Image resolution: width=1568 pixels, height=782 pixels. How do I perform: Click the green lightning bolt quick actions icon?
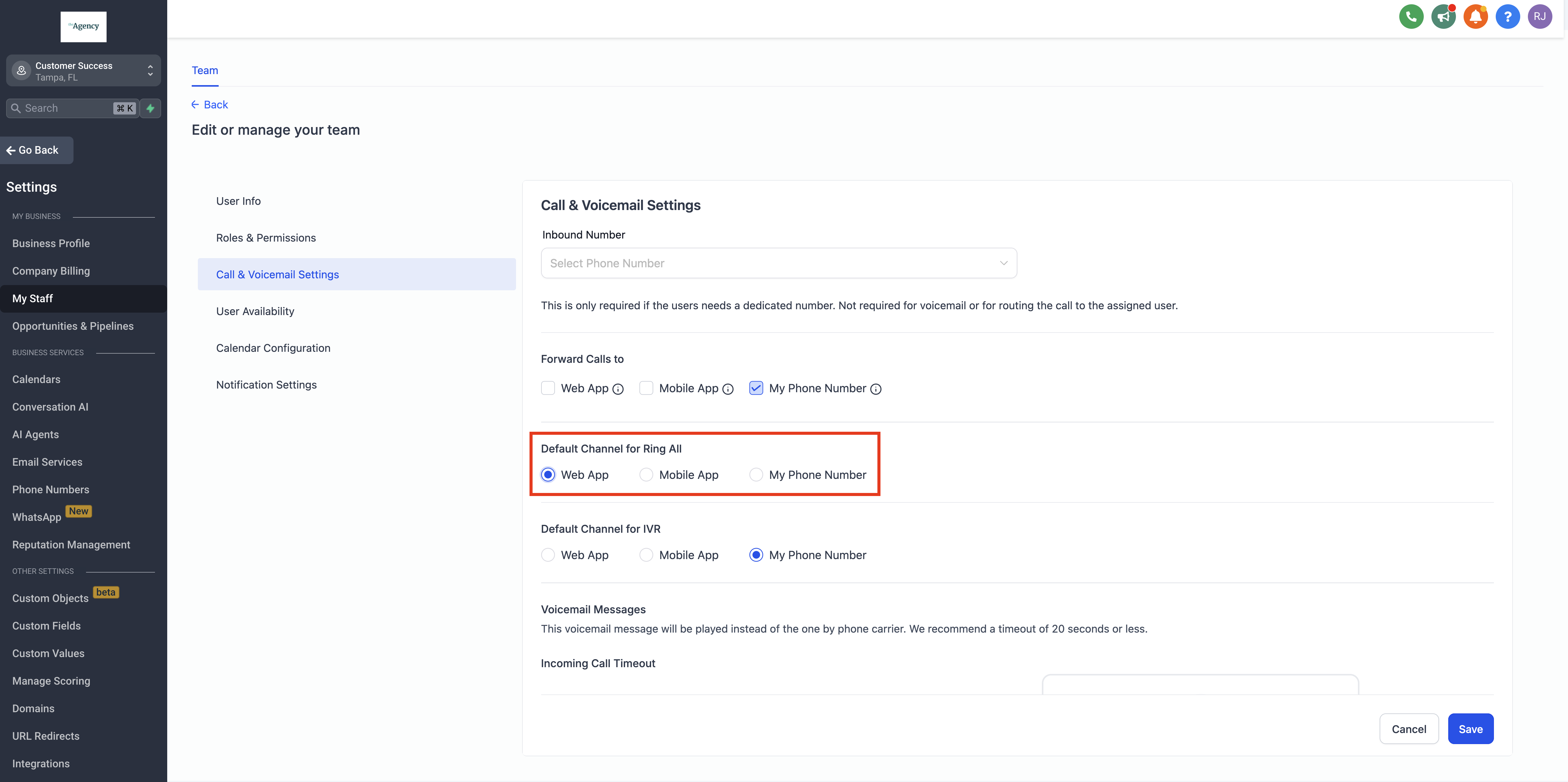pos(150,108)
